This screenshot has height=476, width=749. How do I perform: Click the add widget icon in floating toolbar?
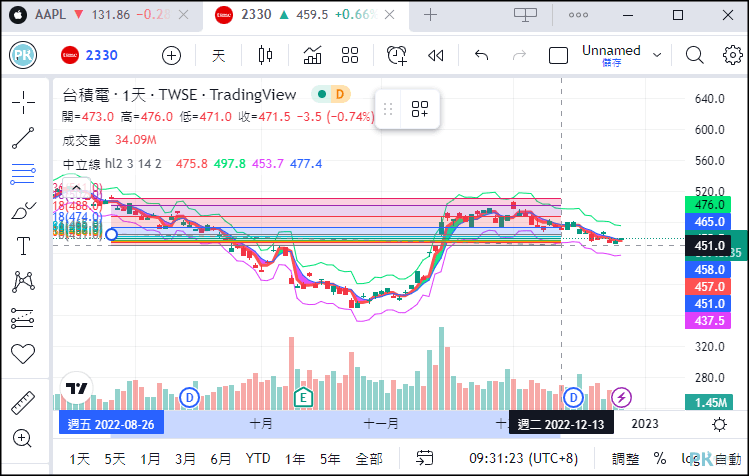tap(419, 109)
